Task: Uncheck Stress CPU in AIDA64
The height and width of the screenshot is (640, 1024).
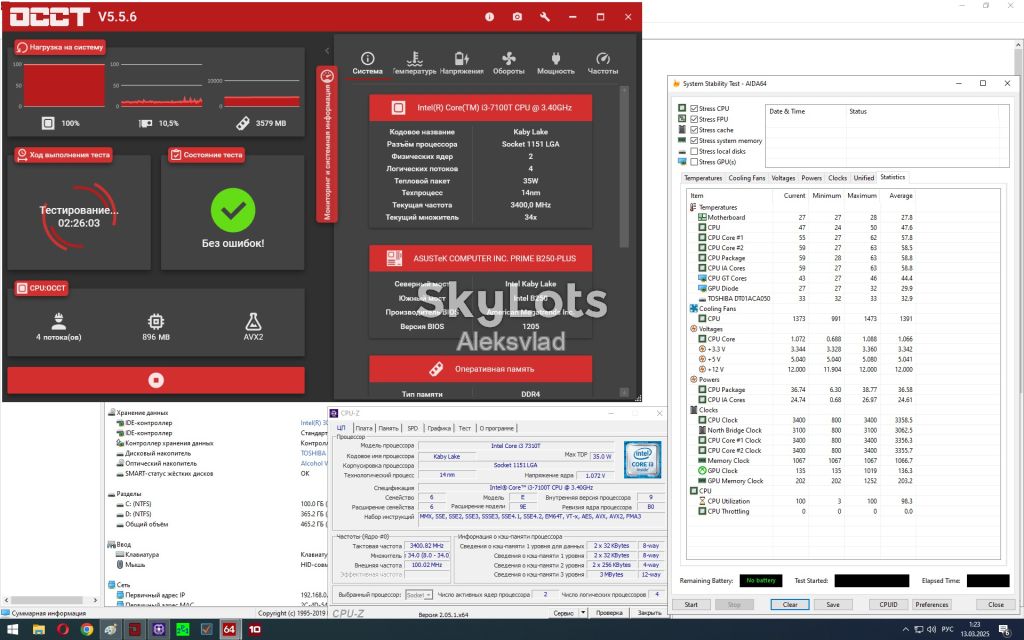Action: coord(694,108)
